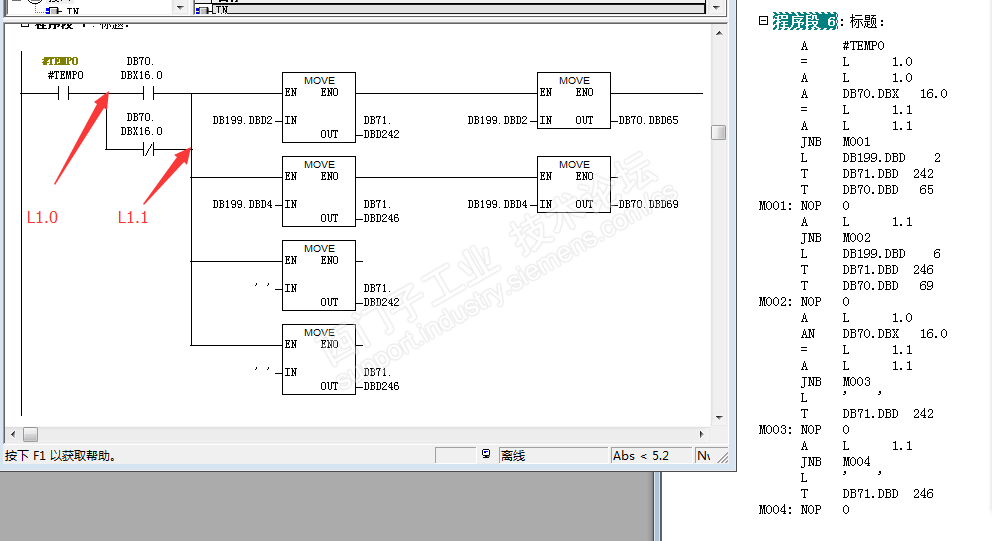Collapse the 程序段 6 STL listing
The image size is (992, 541).
coord(763,21)
